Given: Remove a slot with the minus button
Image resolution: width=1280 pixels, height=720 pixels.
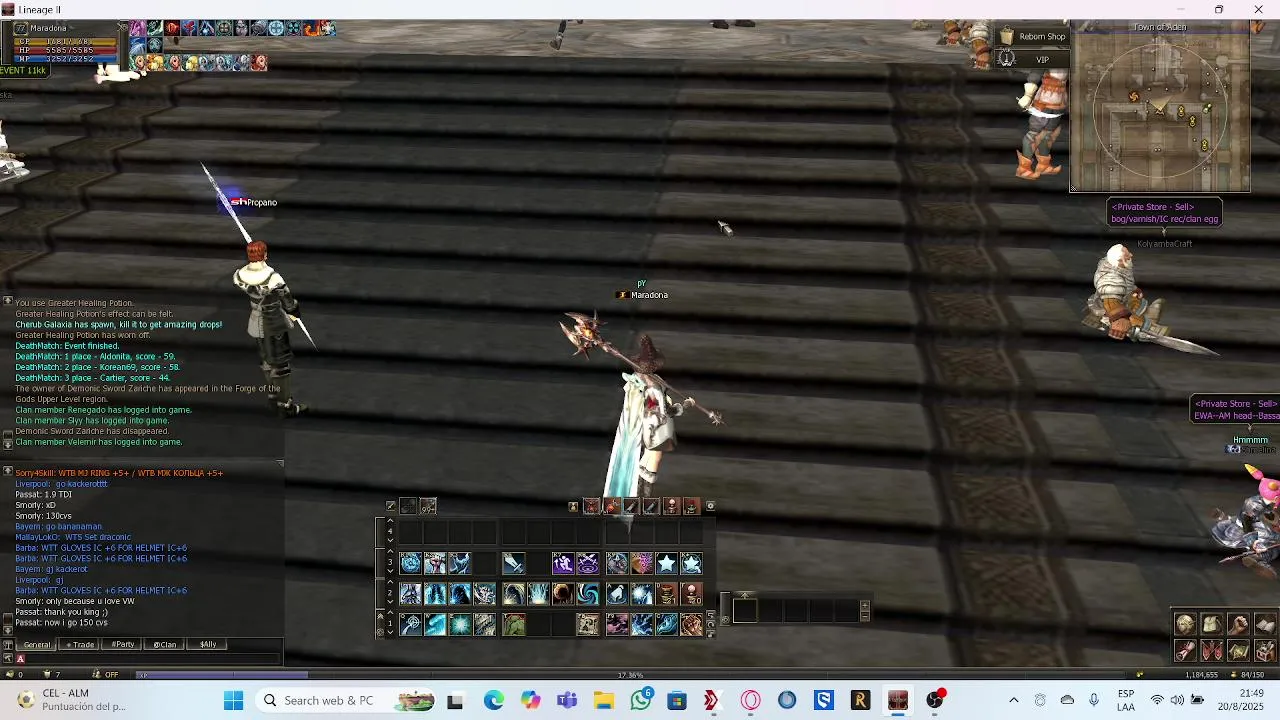Looking at the screenshot, I should point(865,616).
